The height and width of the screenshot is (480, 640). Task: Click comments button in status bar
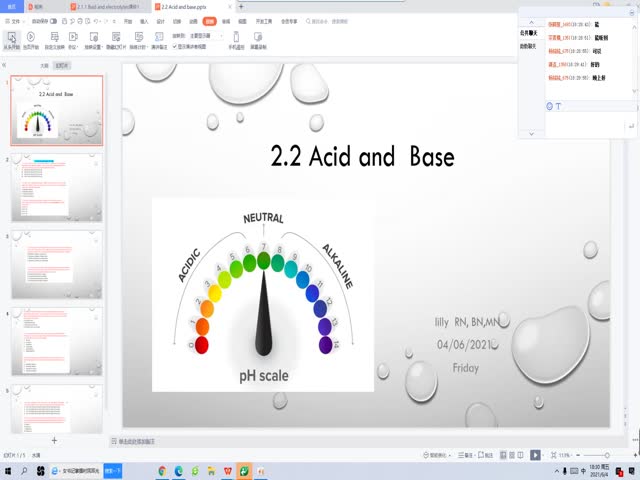pyautogui.click(x=485, y=455)
